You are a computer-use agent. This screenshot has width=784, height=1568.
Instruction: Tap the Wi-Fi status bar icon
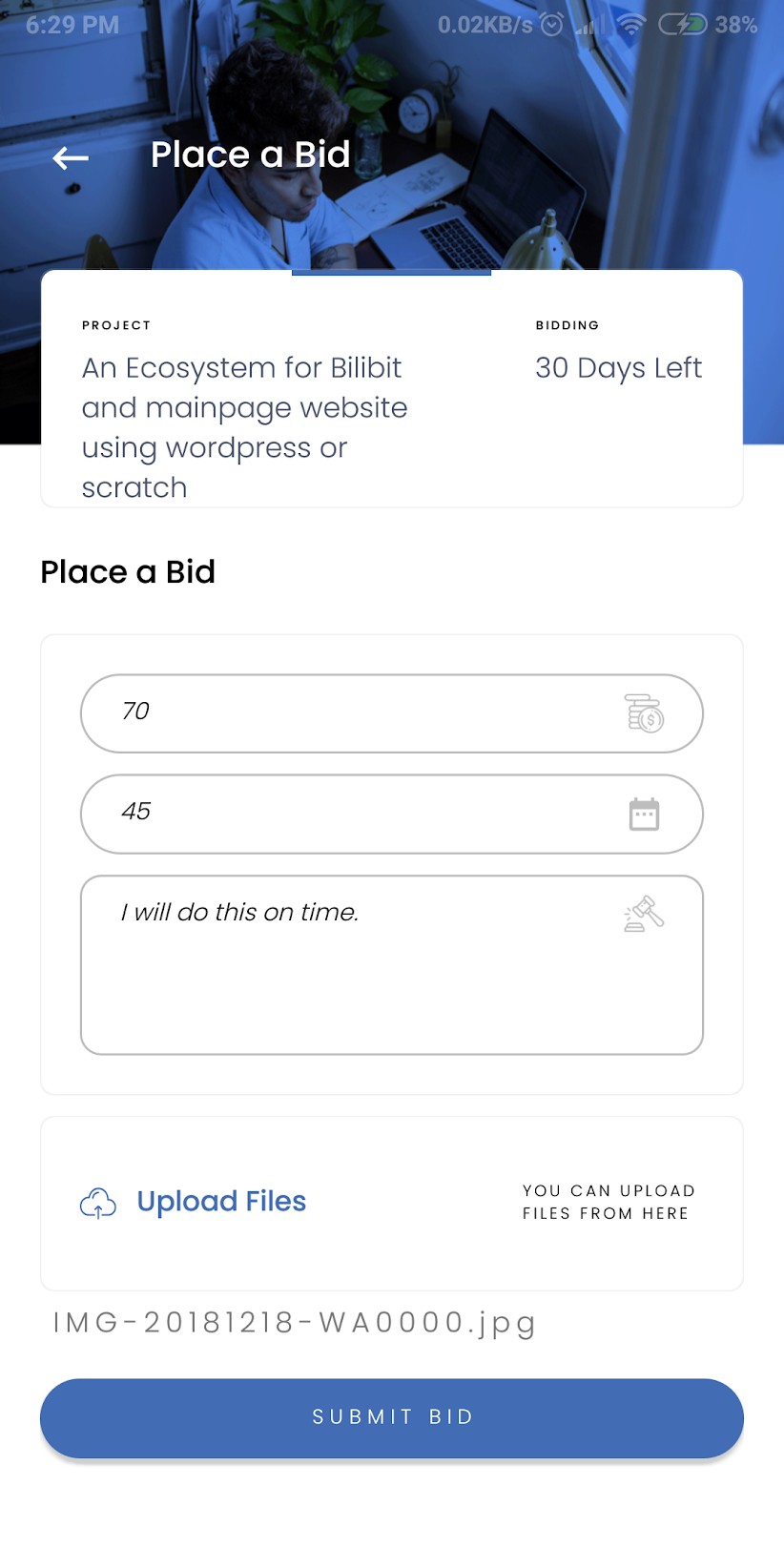631,25
